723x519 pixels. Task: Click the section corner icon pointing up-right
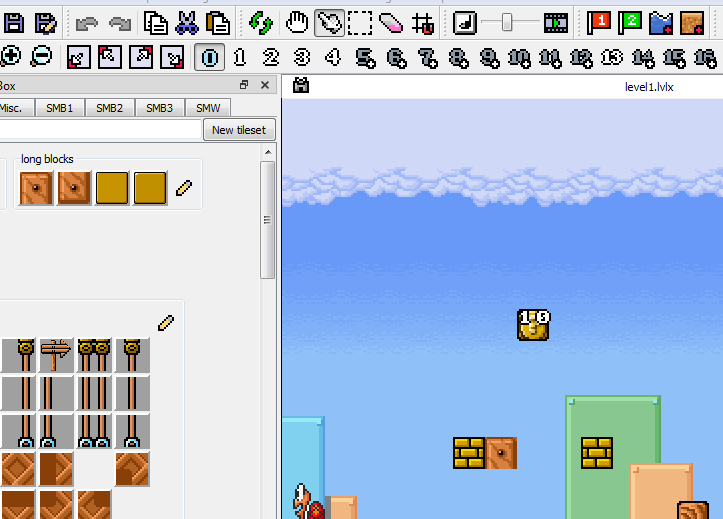pyautogui.click(x=141, y=57)
